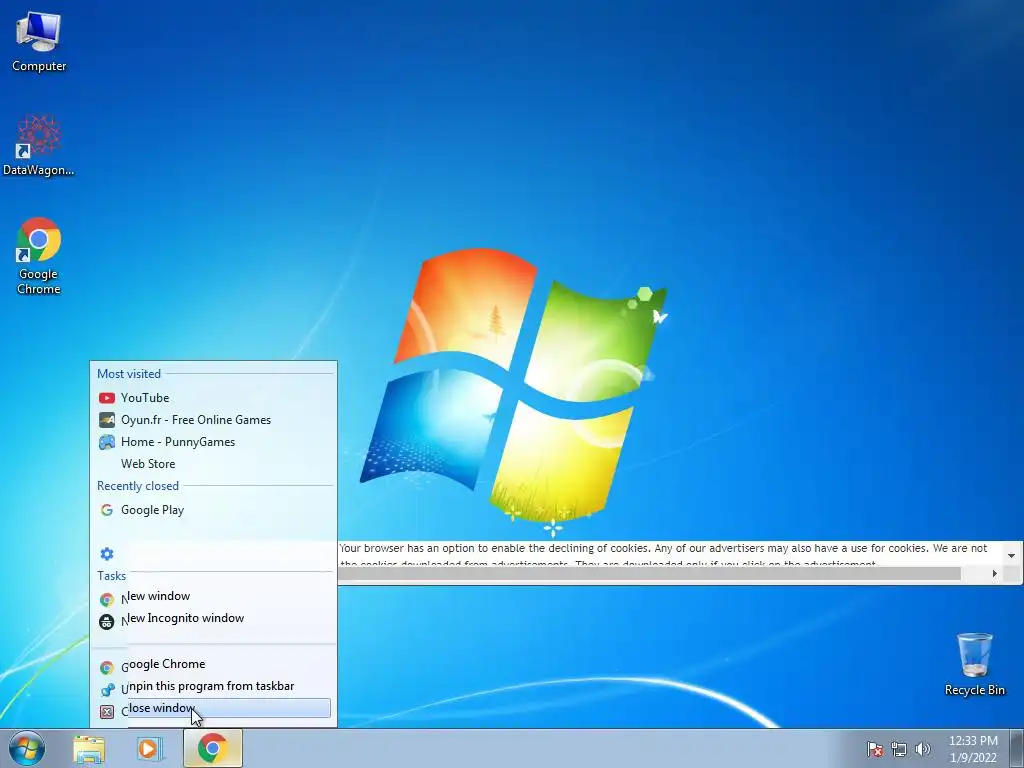
Task: Choose New window task
Action: [x=213, y=597]
